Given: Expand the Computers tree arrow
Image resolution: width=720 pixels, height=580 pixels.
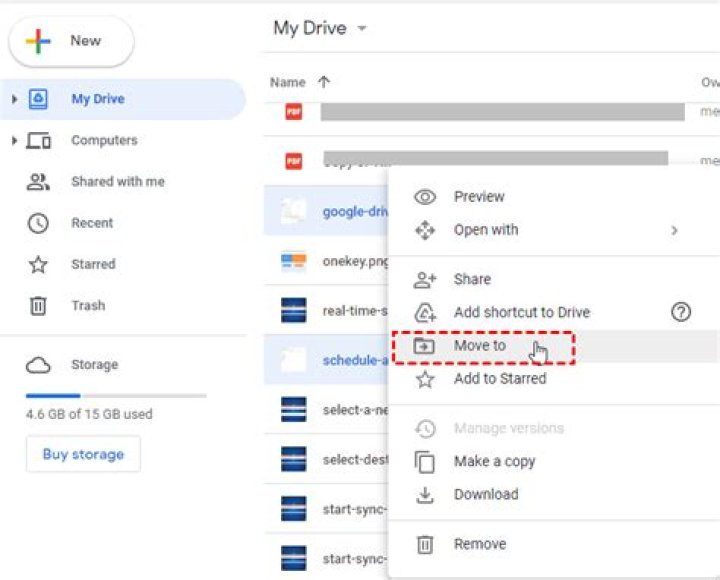Looking at the screenshot, I should (14, 141).
